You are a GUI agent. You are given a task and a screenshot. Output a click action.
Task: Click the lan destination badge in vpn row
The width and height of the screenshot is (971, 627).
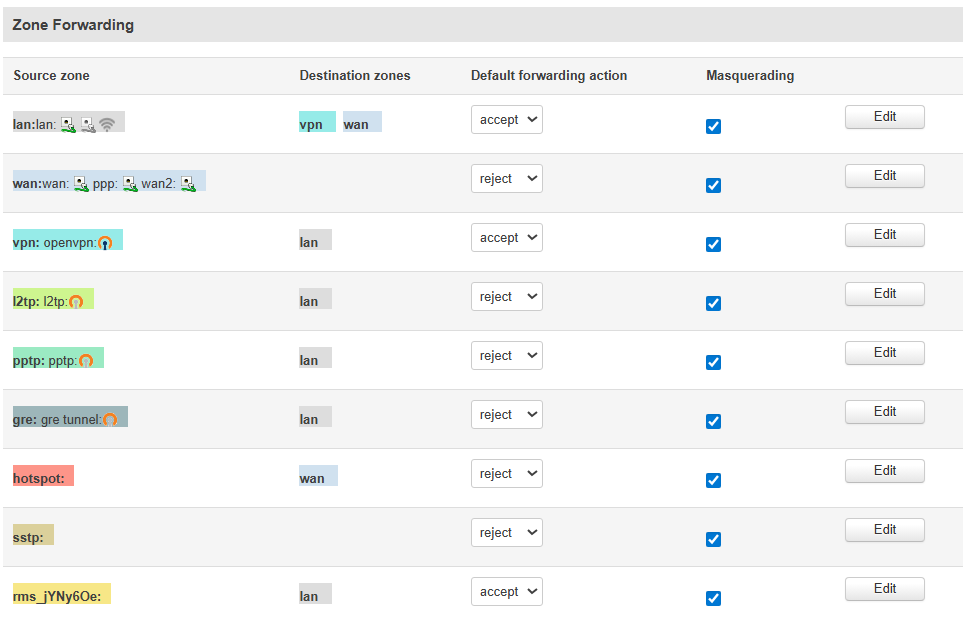pyautogui.click(x=315, y=240)
